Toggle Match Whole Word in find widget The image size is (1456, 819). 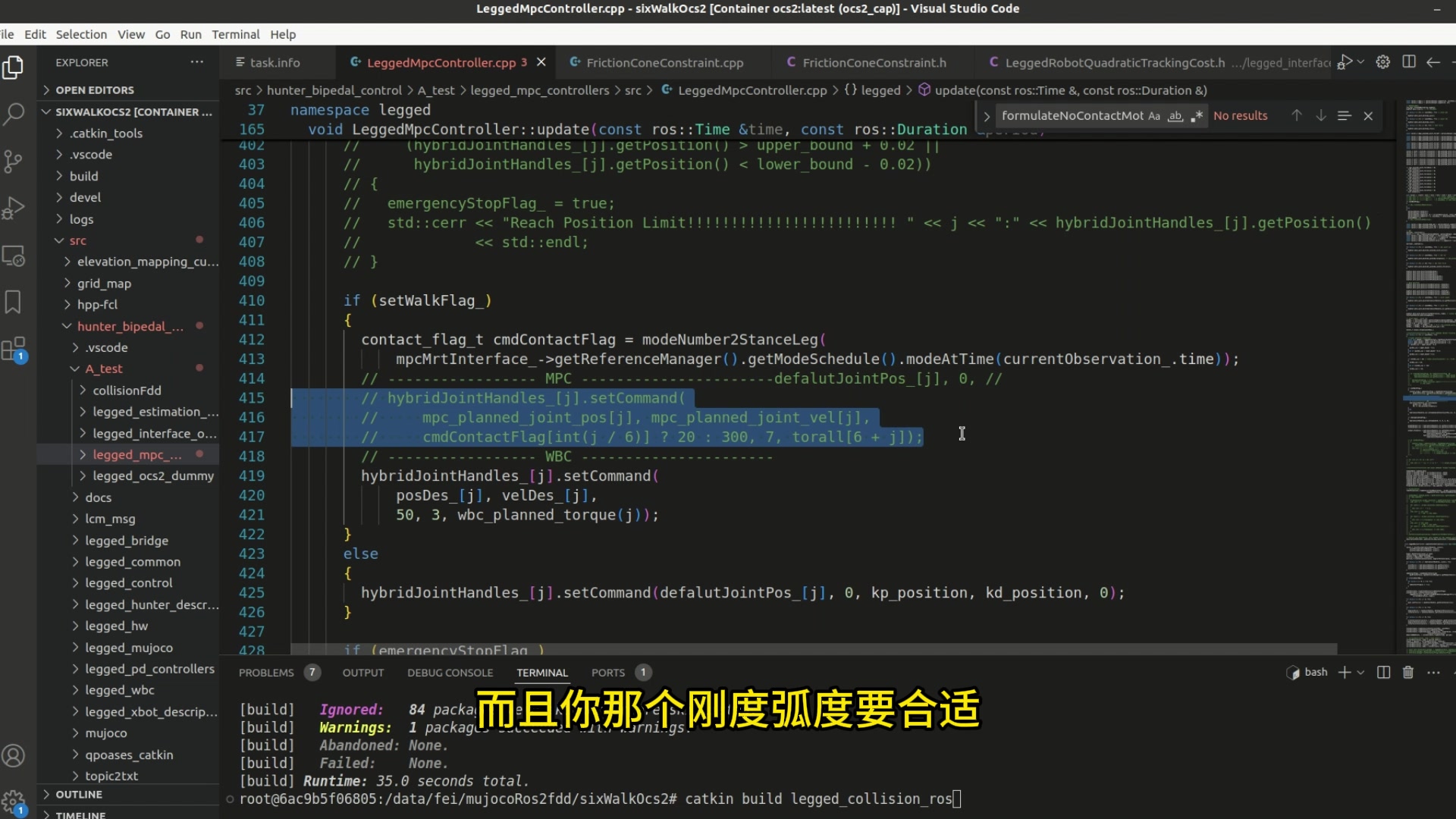tap(1175, 115)
